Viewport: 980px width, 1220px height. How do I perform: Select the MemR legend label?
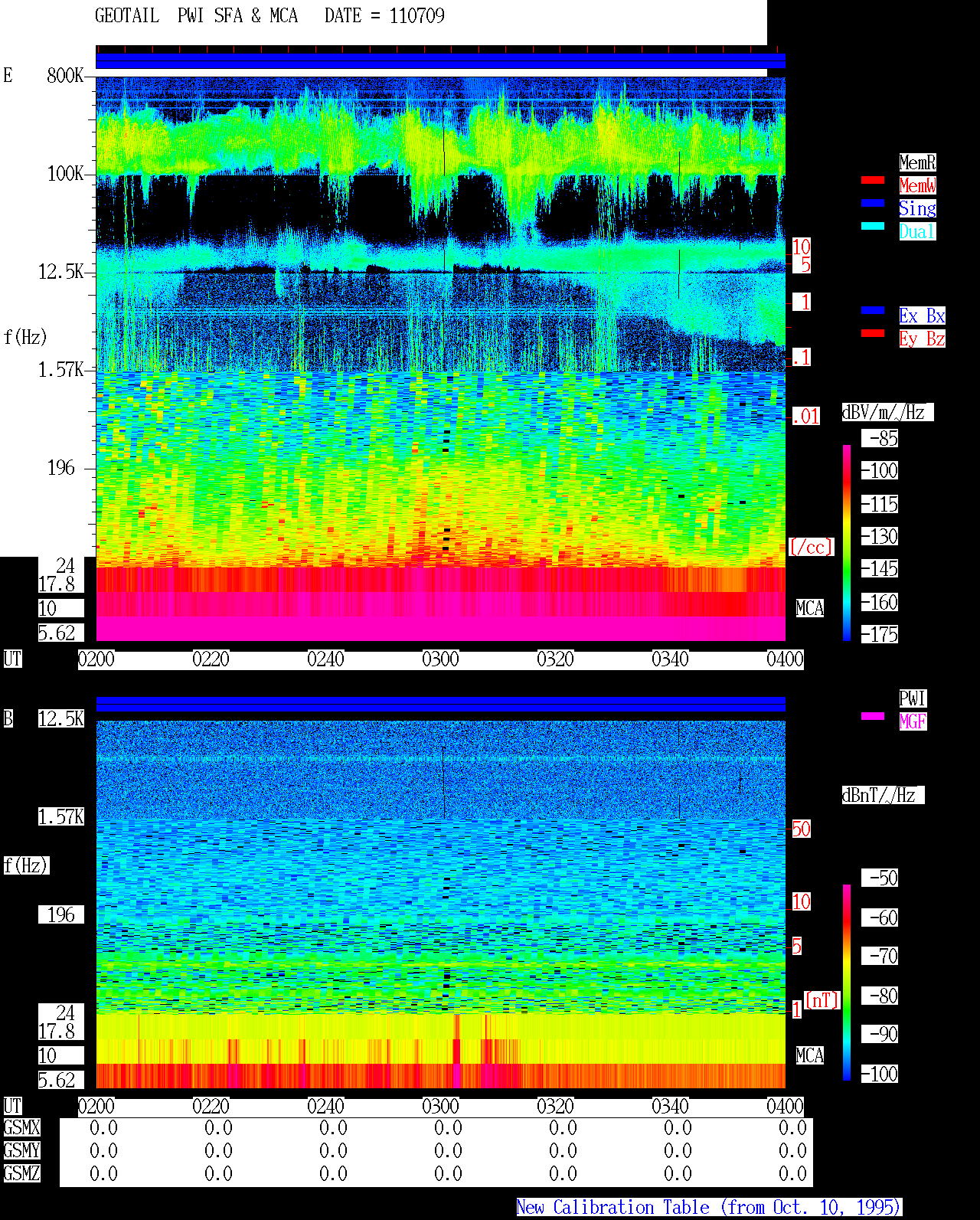coord(917,162)
